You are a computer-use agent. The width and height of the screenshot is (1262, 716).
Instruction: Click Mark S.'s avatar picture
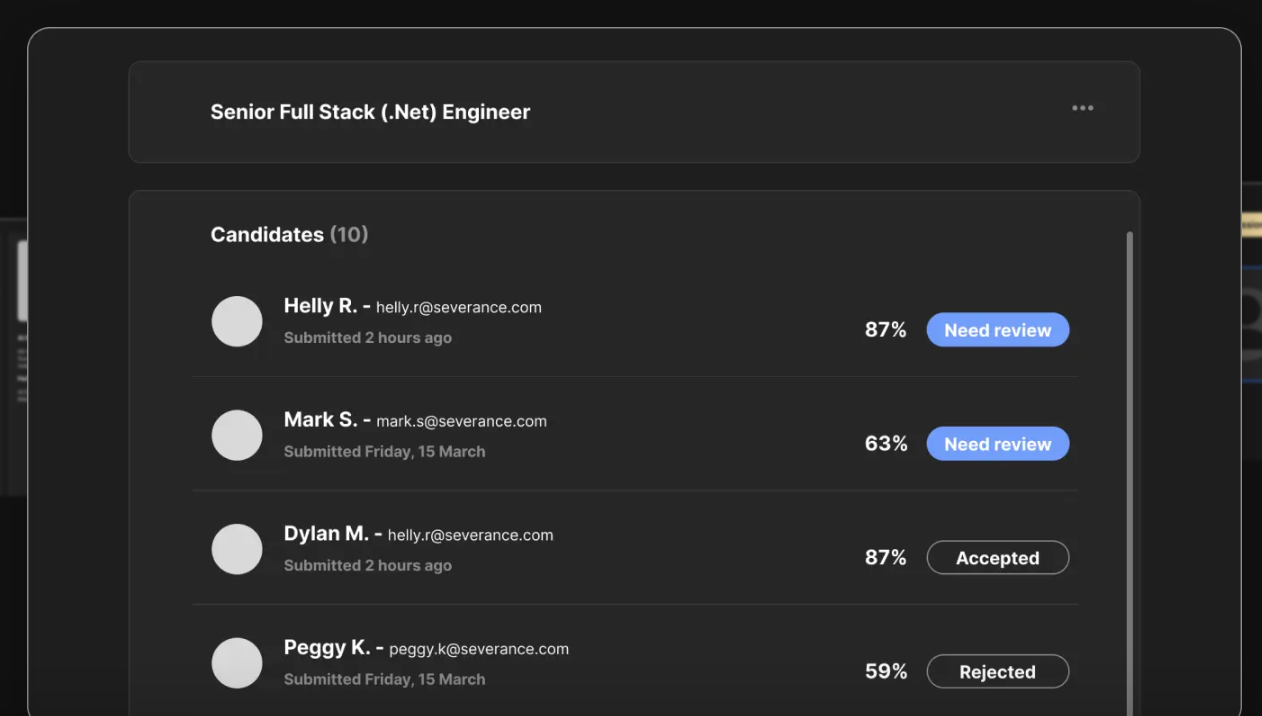tap(237, 435)
